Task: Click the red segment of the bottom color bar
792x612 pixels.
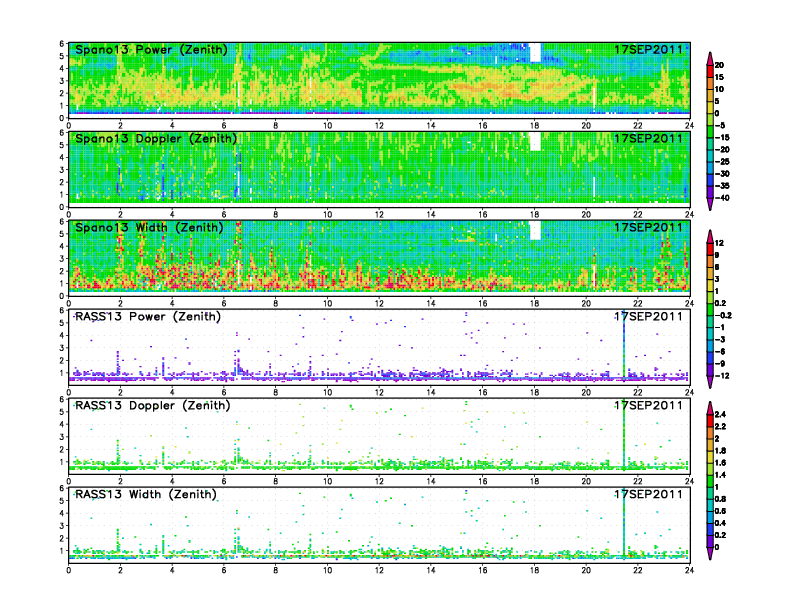Action: (710, 421)
